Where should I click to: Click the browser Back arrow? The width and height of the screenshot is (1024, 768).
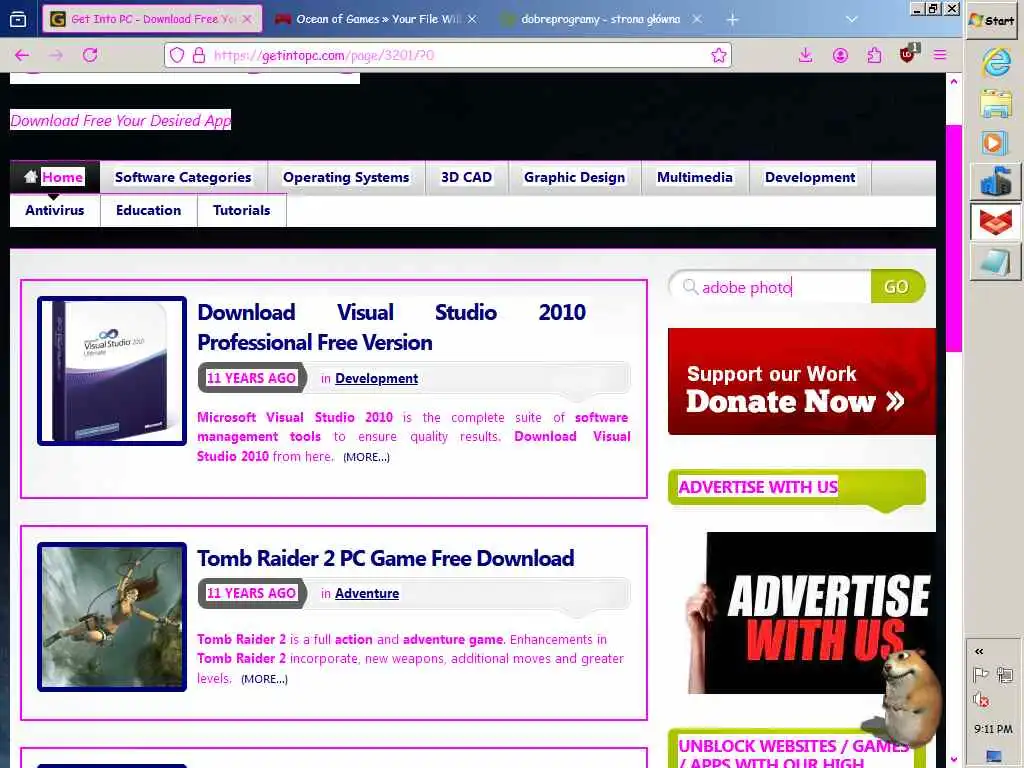22,56
